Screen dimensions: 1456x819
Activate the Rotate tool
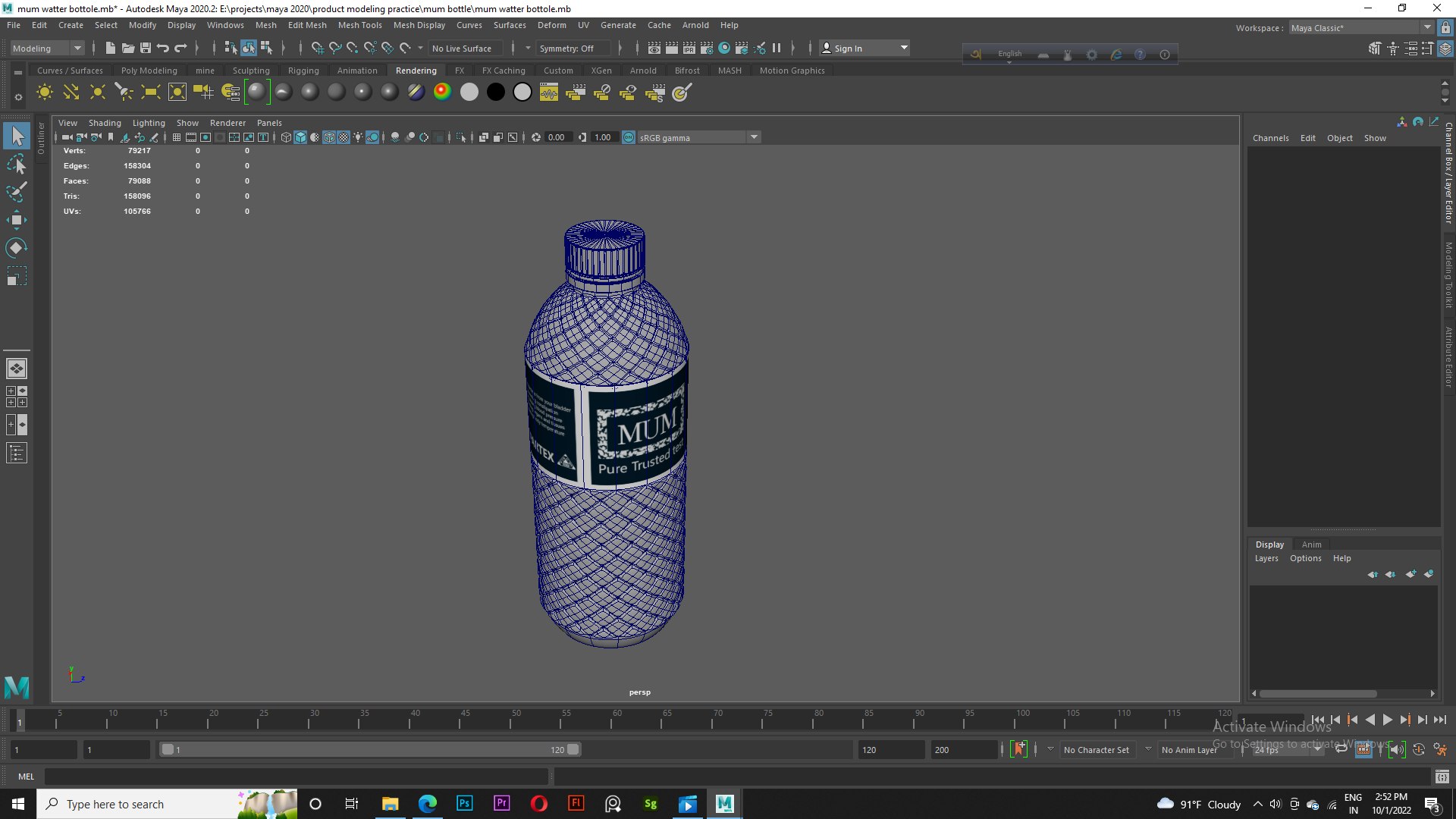tap(17, 248)
